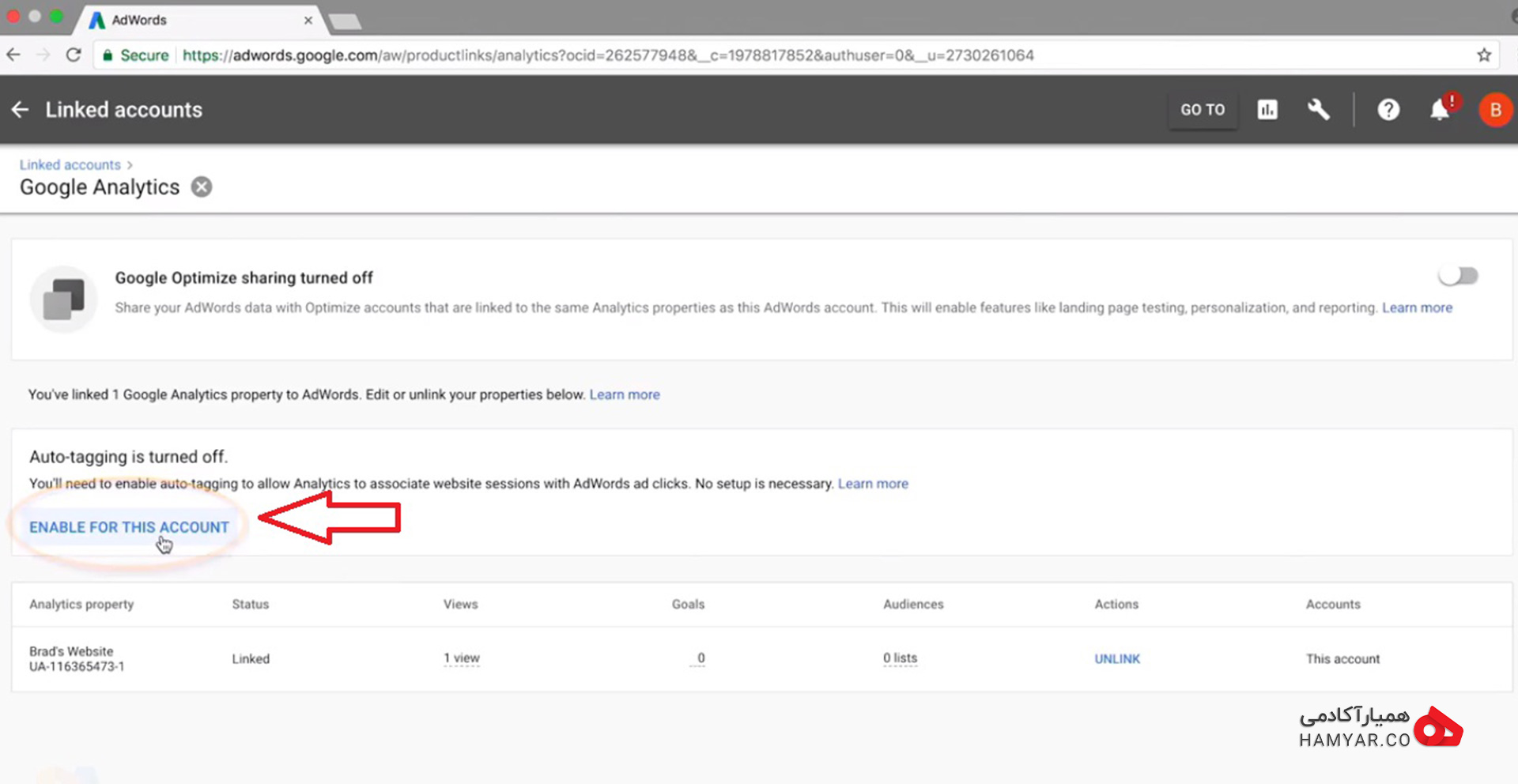Viewport: 1518px width, 784px height.
Task: View notifications bell icon
Action: [1441, 110]
